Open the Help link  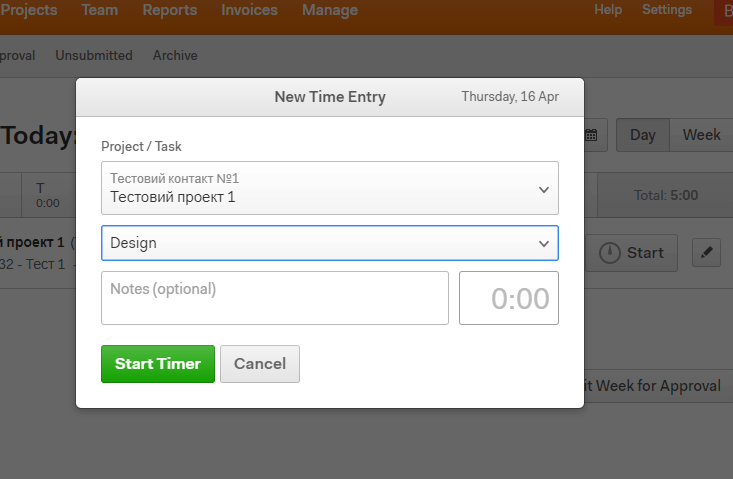(608, 9)
